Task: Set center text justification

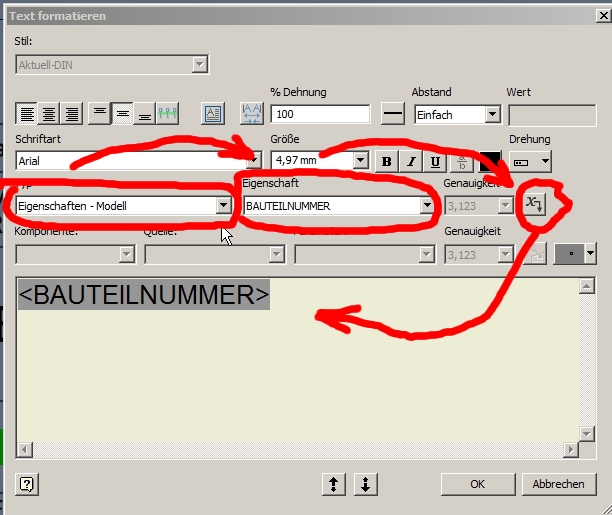Action: pyautogui.click(x=49, y=114)
